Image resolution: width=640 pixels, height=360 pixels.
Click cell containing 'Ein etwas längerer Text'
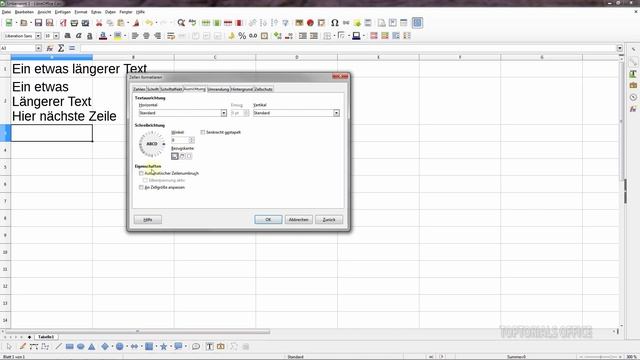coord(51,69)
